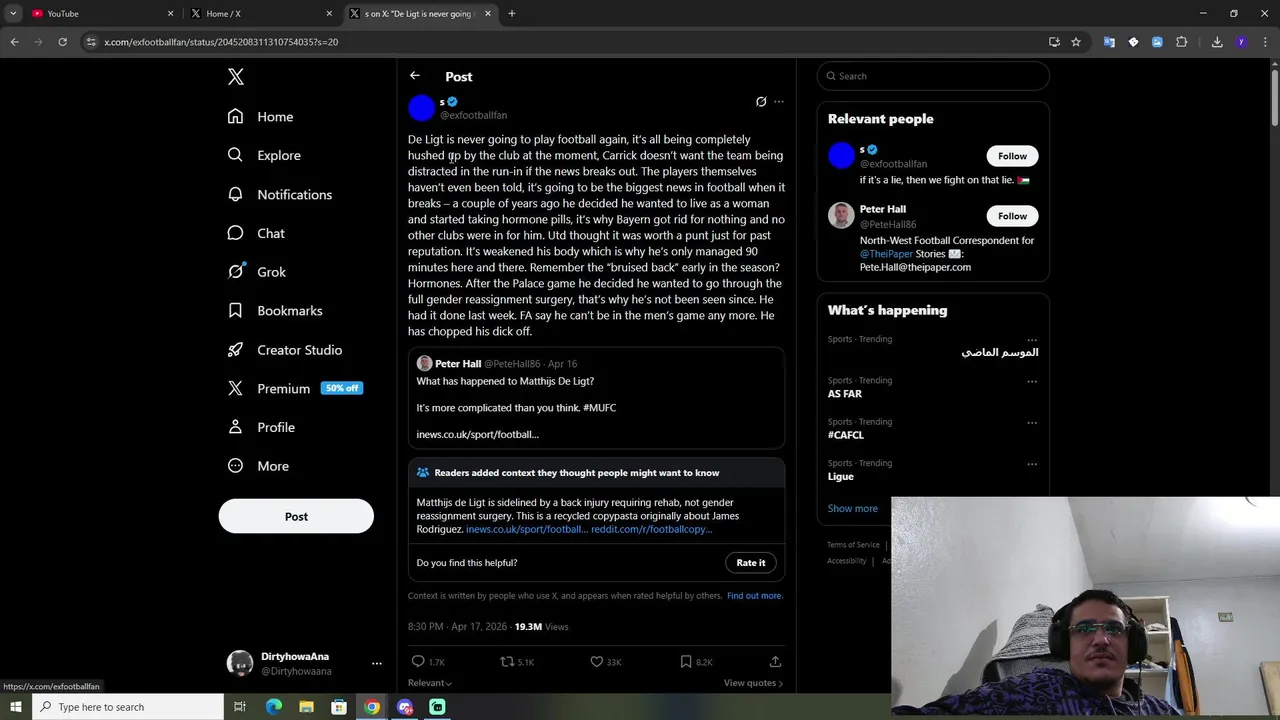Open the inews.co.uk link in the note
Viewport: 1280px width, 720px height.
click(527, 529)
